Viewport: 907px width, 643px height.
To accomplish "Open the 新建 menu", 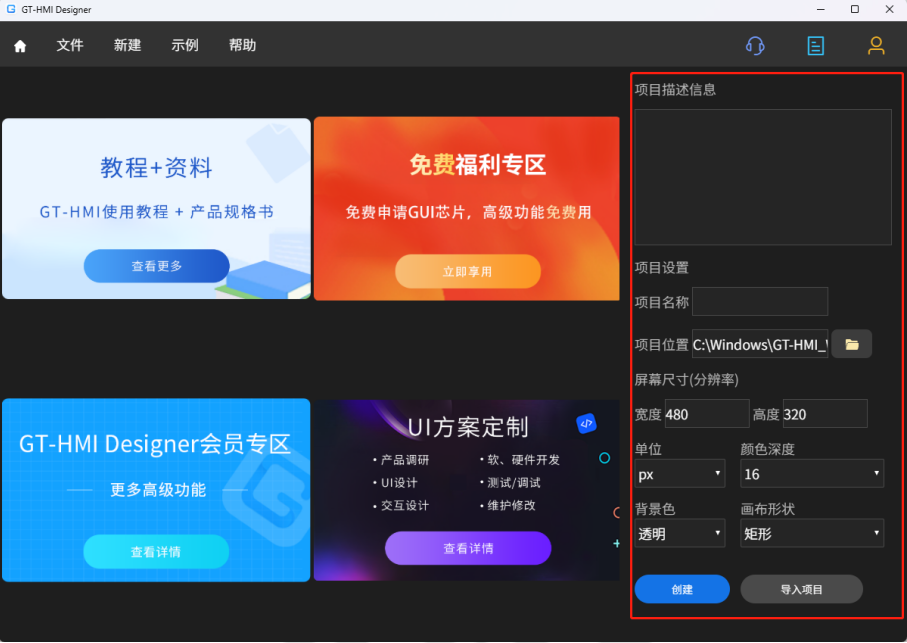I will pos(127,45).
